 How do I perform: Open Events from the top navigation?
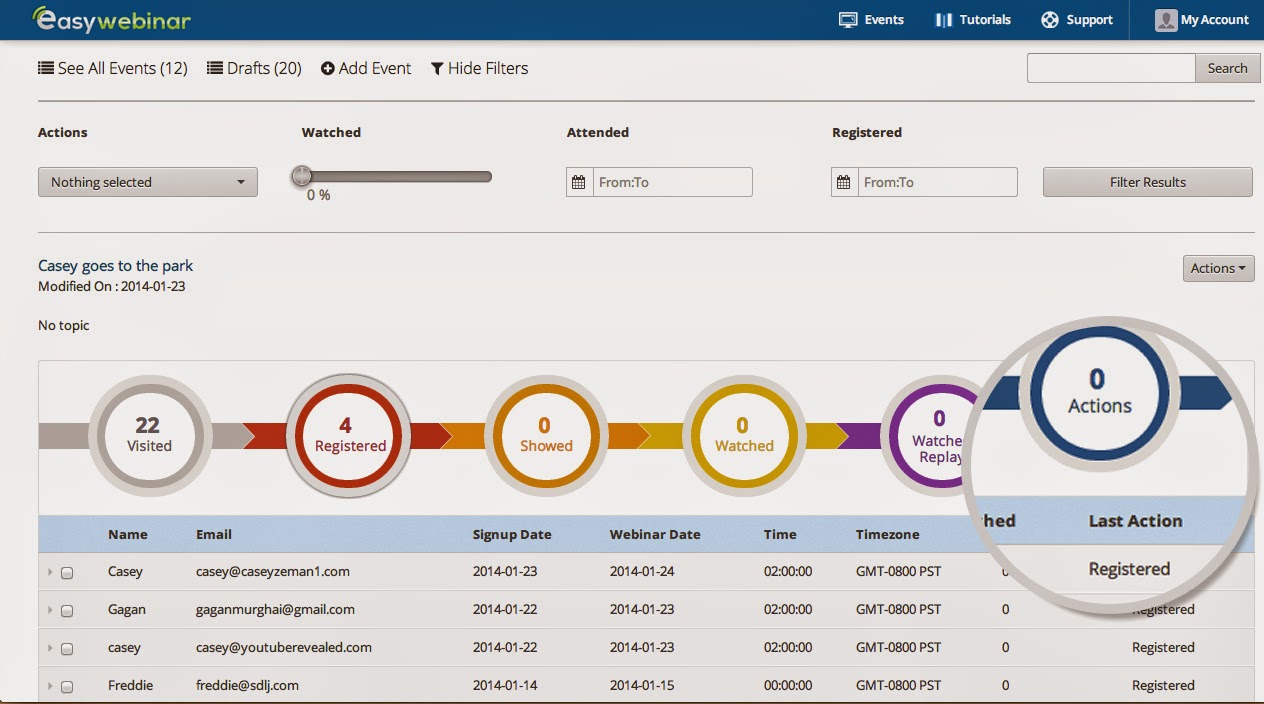click(871, 19)
